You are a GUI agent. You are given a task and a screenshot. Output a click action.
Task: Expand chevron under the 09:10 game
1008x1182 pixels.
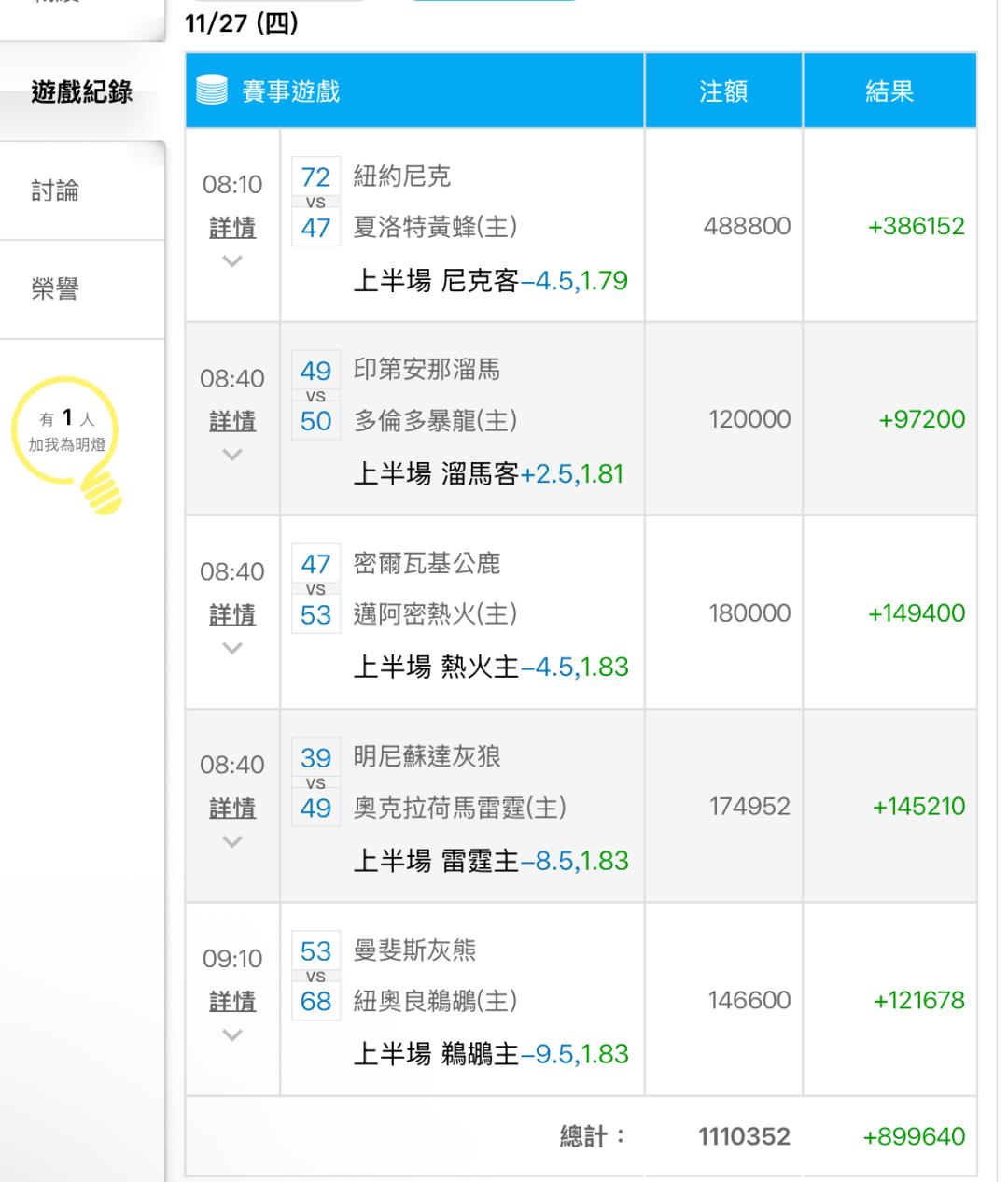[x=232, y=1034]
